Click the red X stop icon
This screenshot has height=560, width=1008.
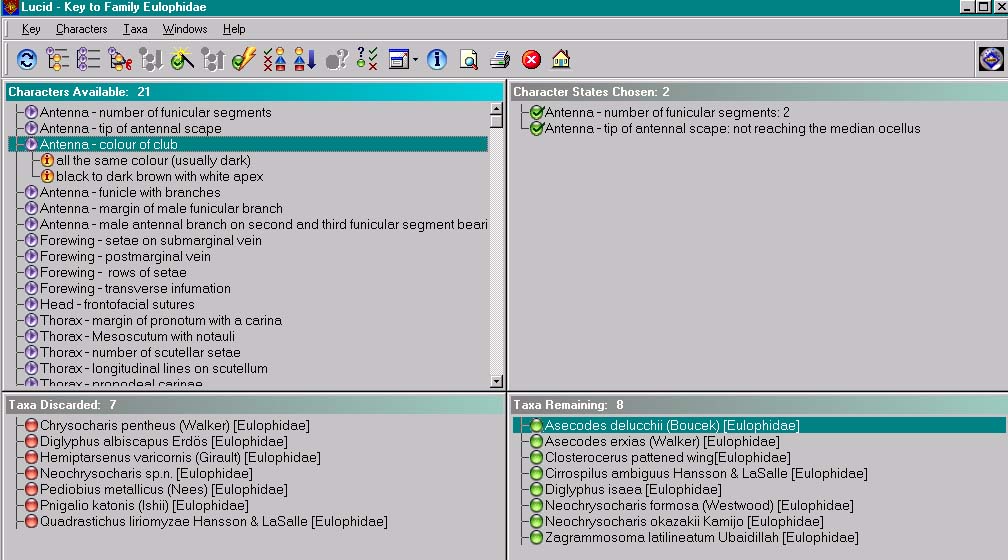[531, 60]
